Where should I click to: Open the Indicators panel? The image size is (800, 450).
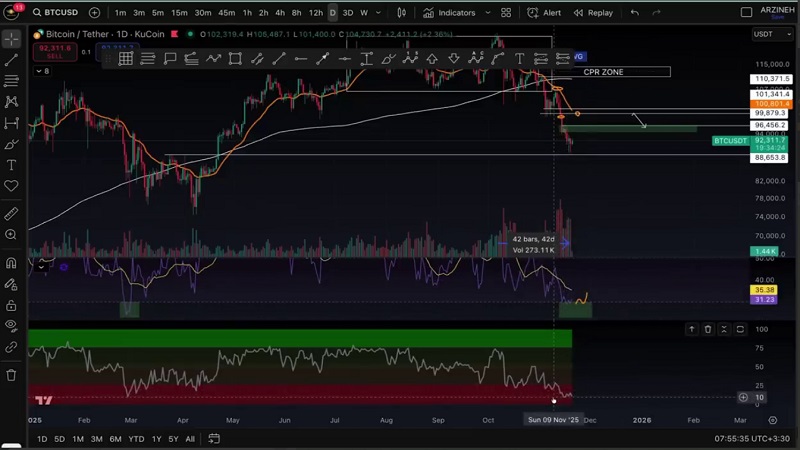point(449,13)
